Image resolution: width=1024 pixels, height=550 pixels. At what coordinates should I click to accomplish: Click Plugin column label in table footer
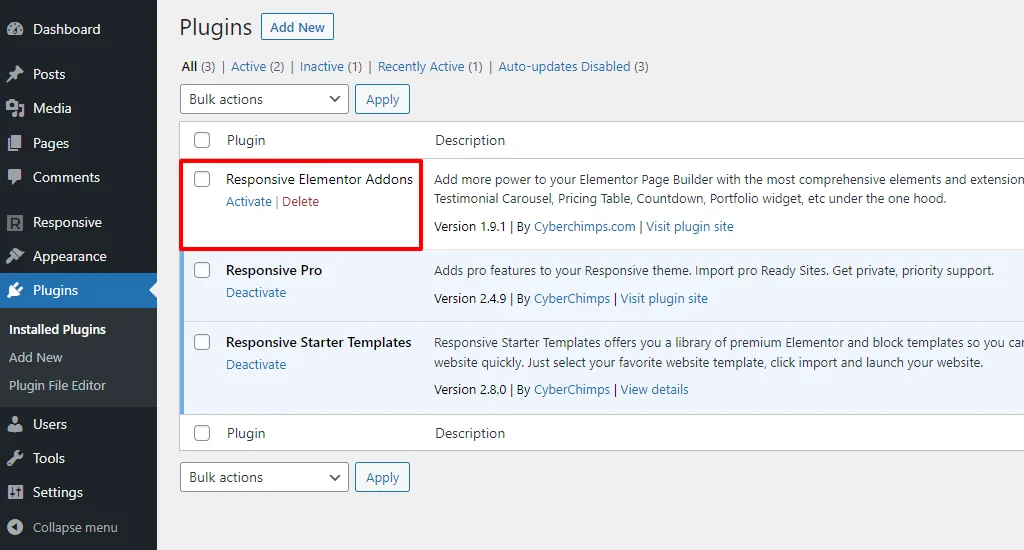point(246,434)
